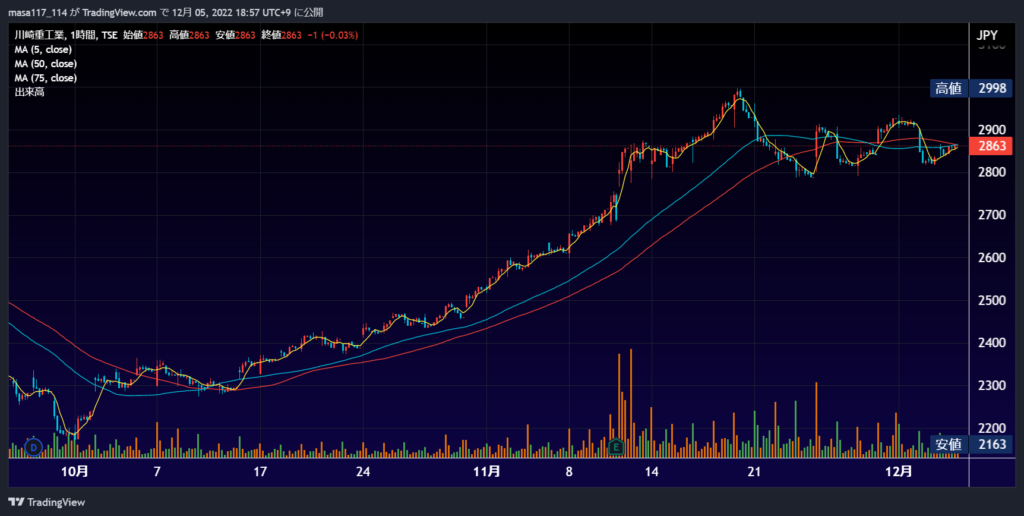This screenshot has height=516, width=1024.
Task: Click the TradingView.com link in header
Action: click(119, 12)
